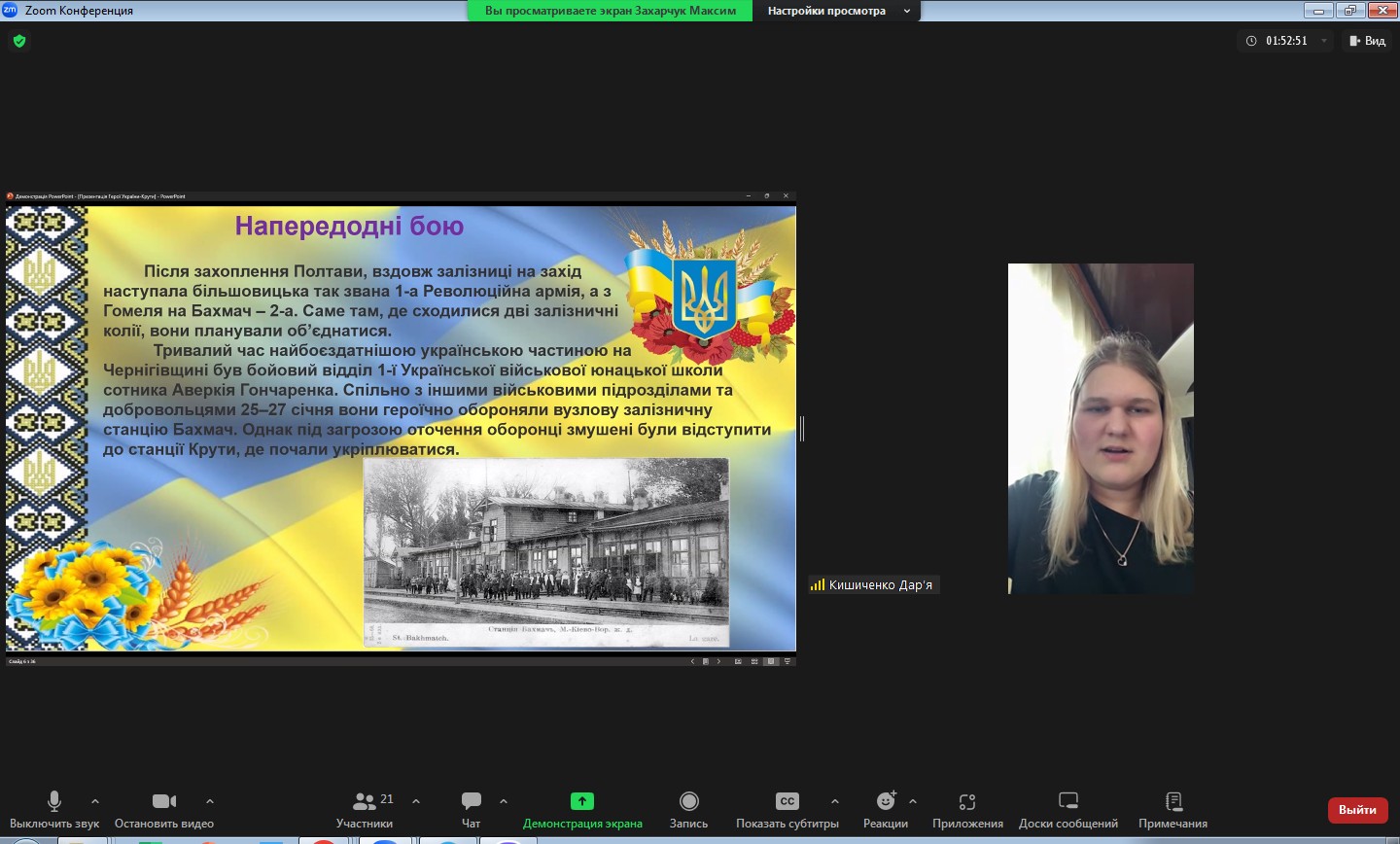The height and width of the screenshot is (844, 1400).
Task: Click the green Share Screen icon
Action: [581, 801]
